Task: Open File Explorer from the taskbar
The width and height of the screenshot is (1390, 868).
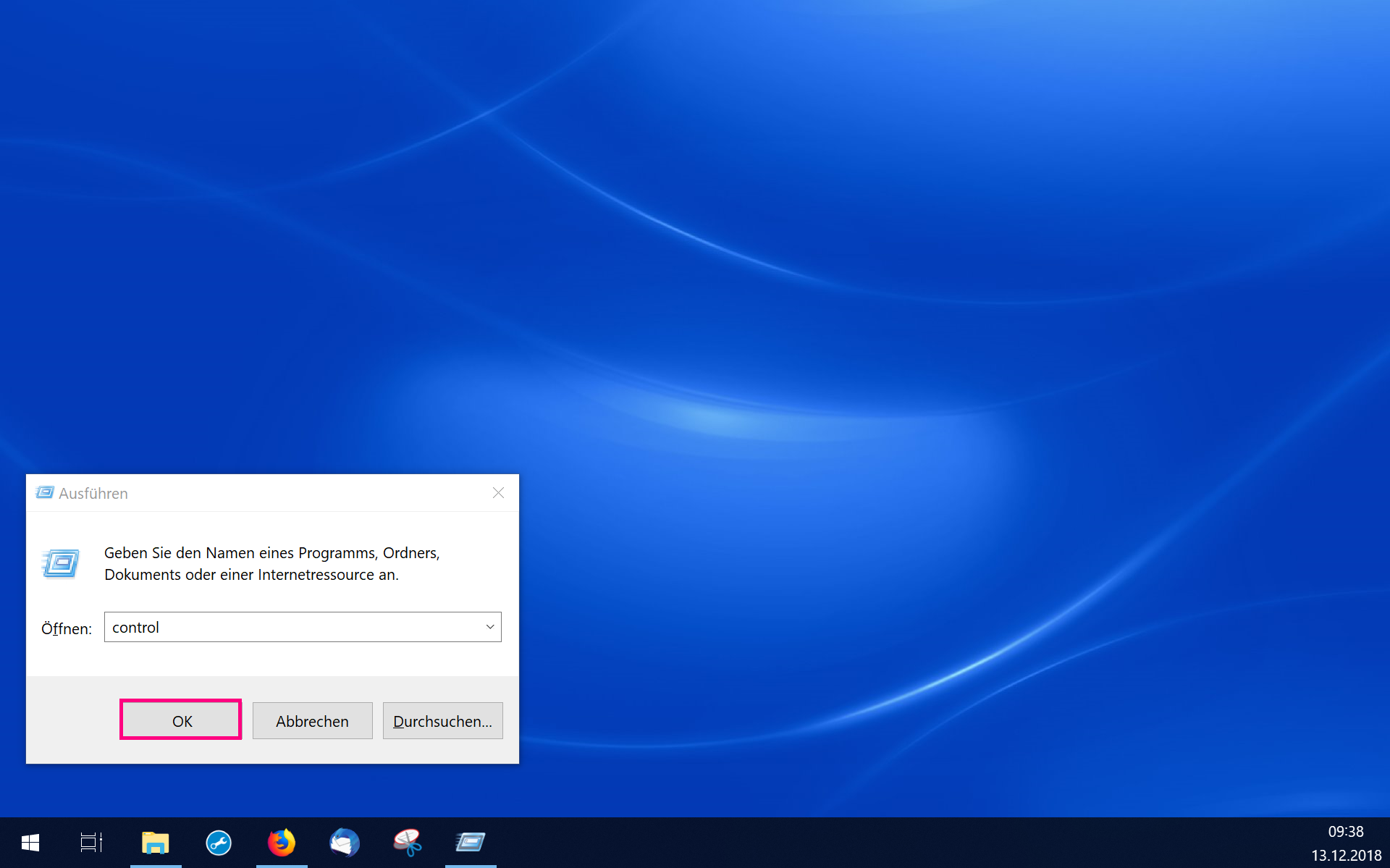Action: click(x=155, y=843)
